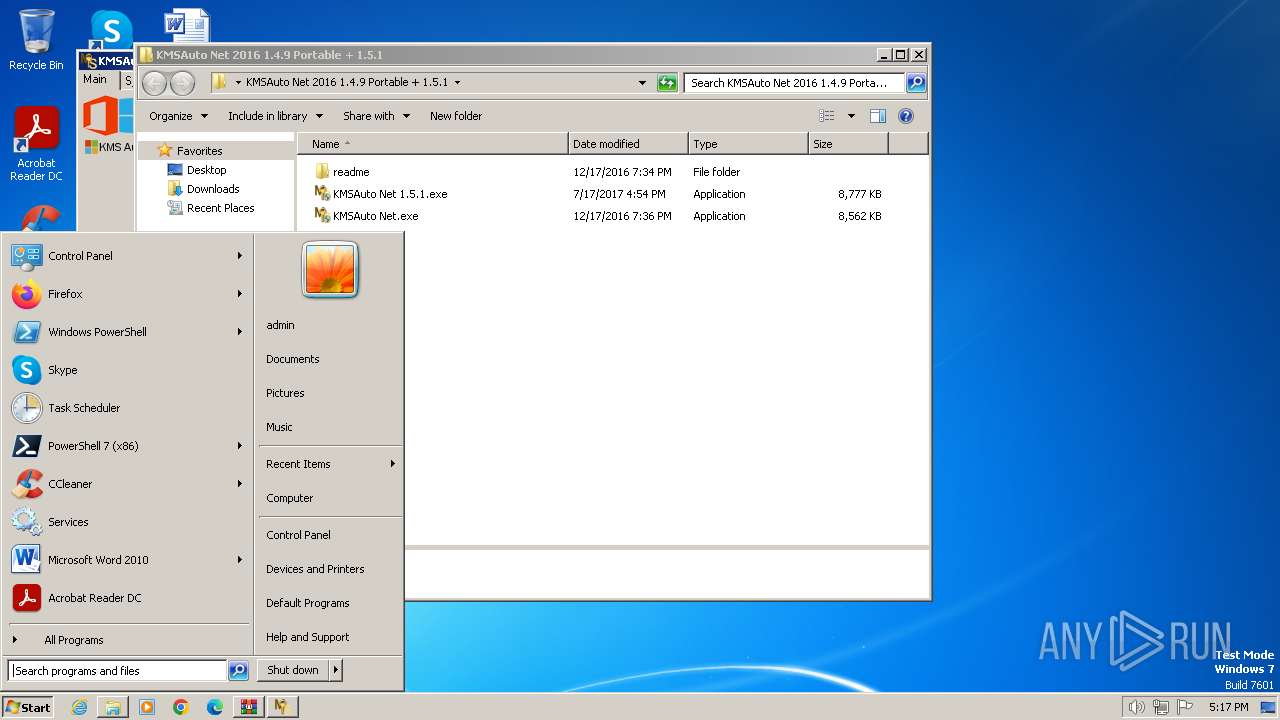The image size is (1280, 720).
Task: Open the Share with dropdown
Action: click(x=376, y=116)
